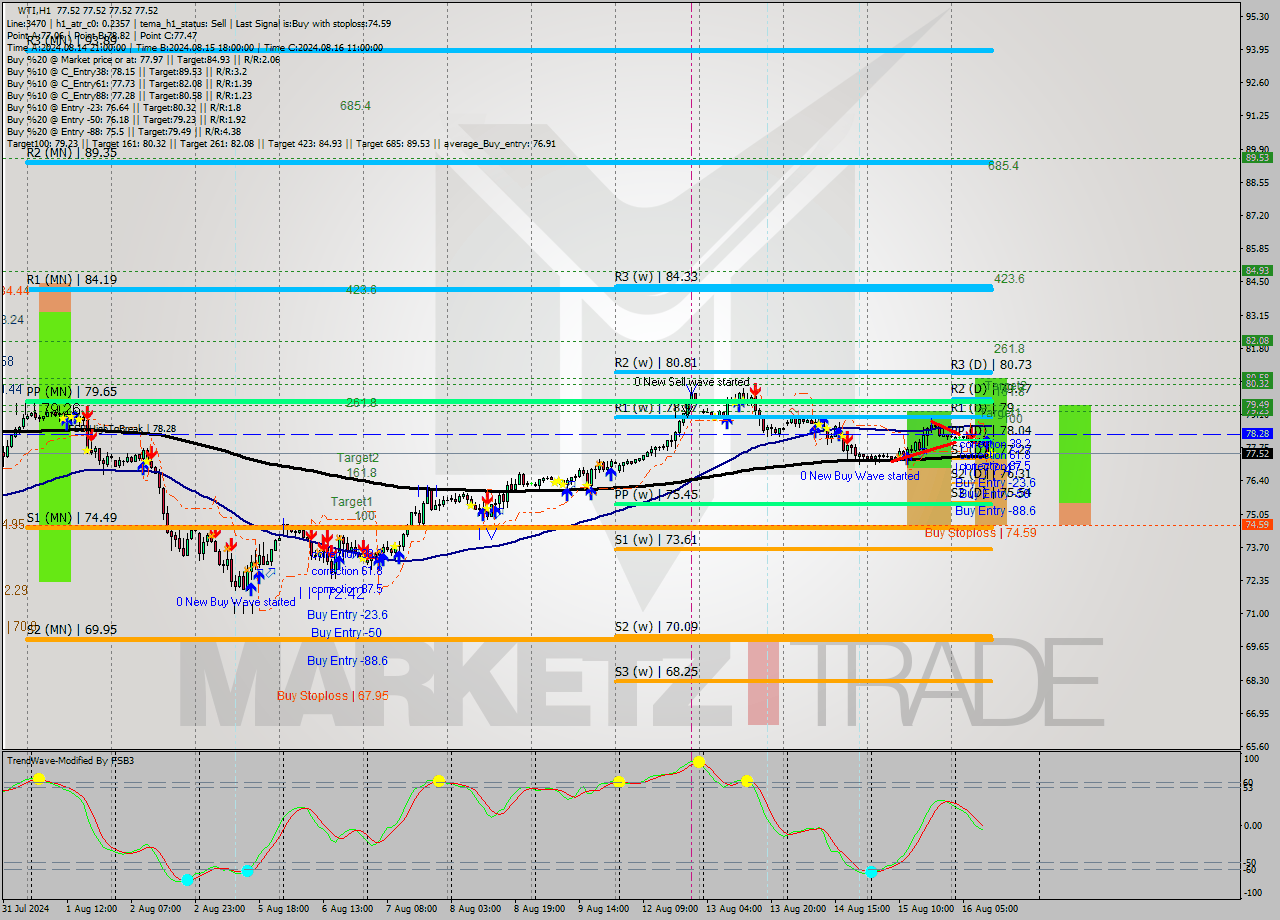Click the 'R2 (w) | 80.81' weekly label
This screenshot has width=1280, height=920.
656,363
